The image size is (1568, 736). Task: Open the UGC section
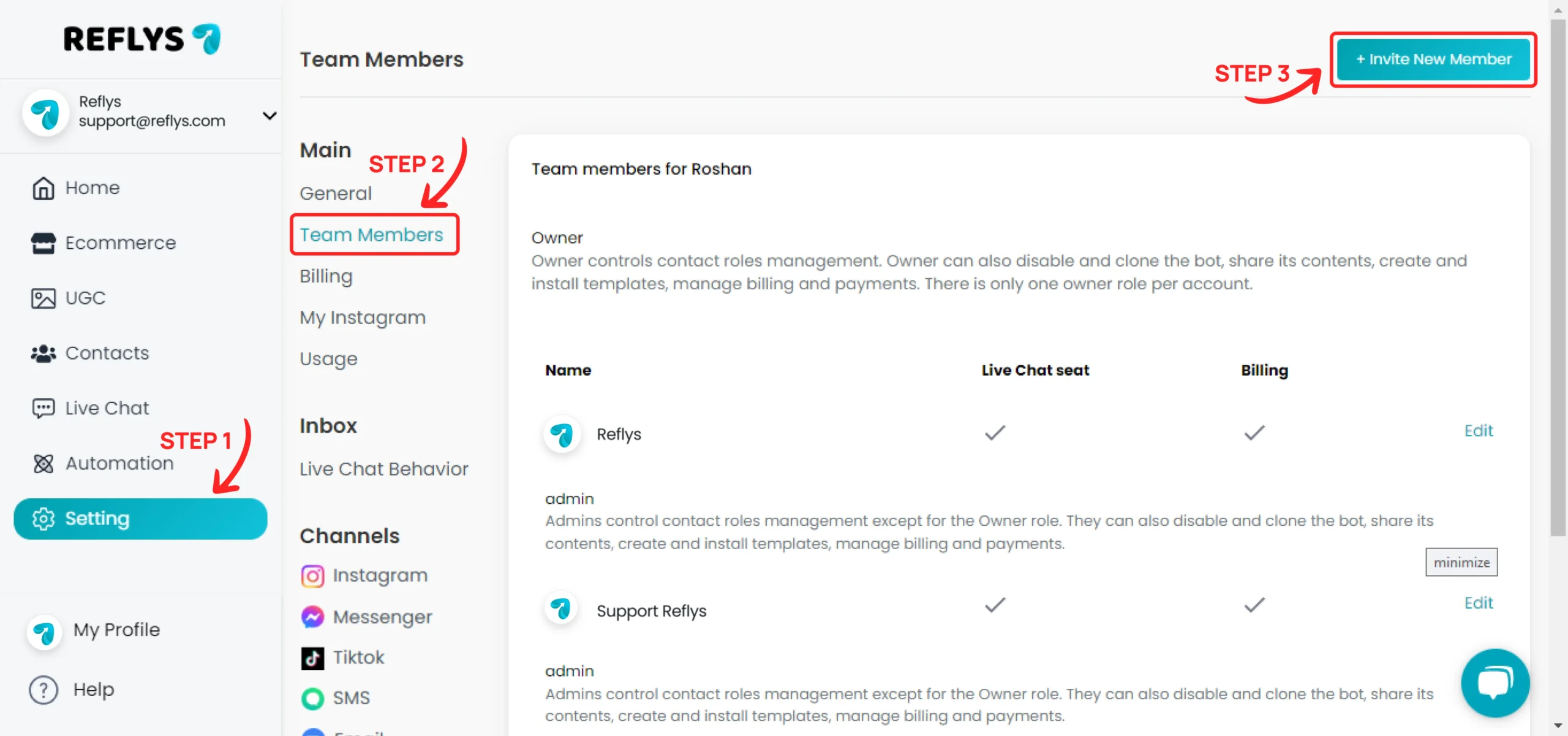[x=85, y=298]
